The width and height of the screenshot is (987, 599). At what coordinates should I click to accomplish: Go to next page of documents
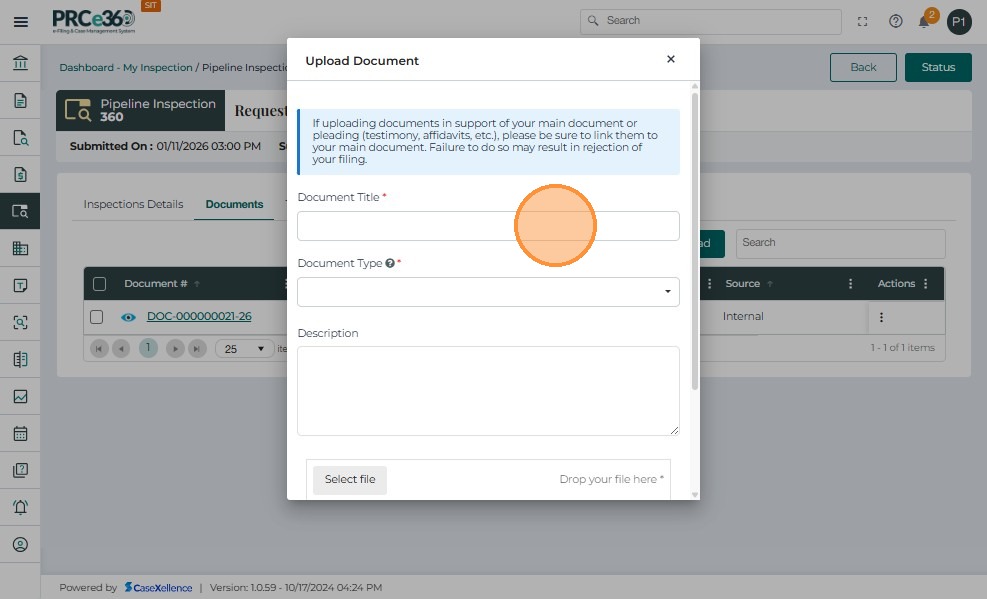tap(175, 349)
